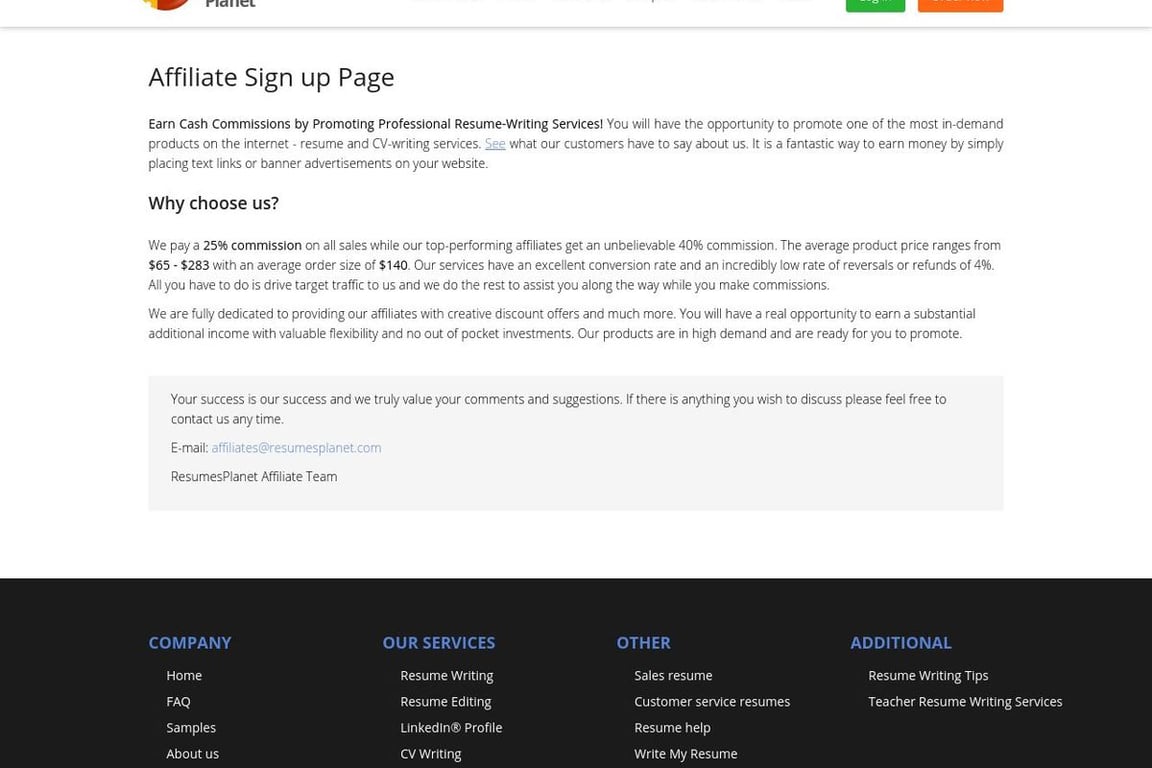Open the Resume help link
The image size is (1152, 768).
tap(672, 728)
